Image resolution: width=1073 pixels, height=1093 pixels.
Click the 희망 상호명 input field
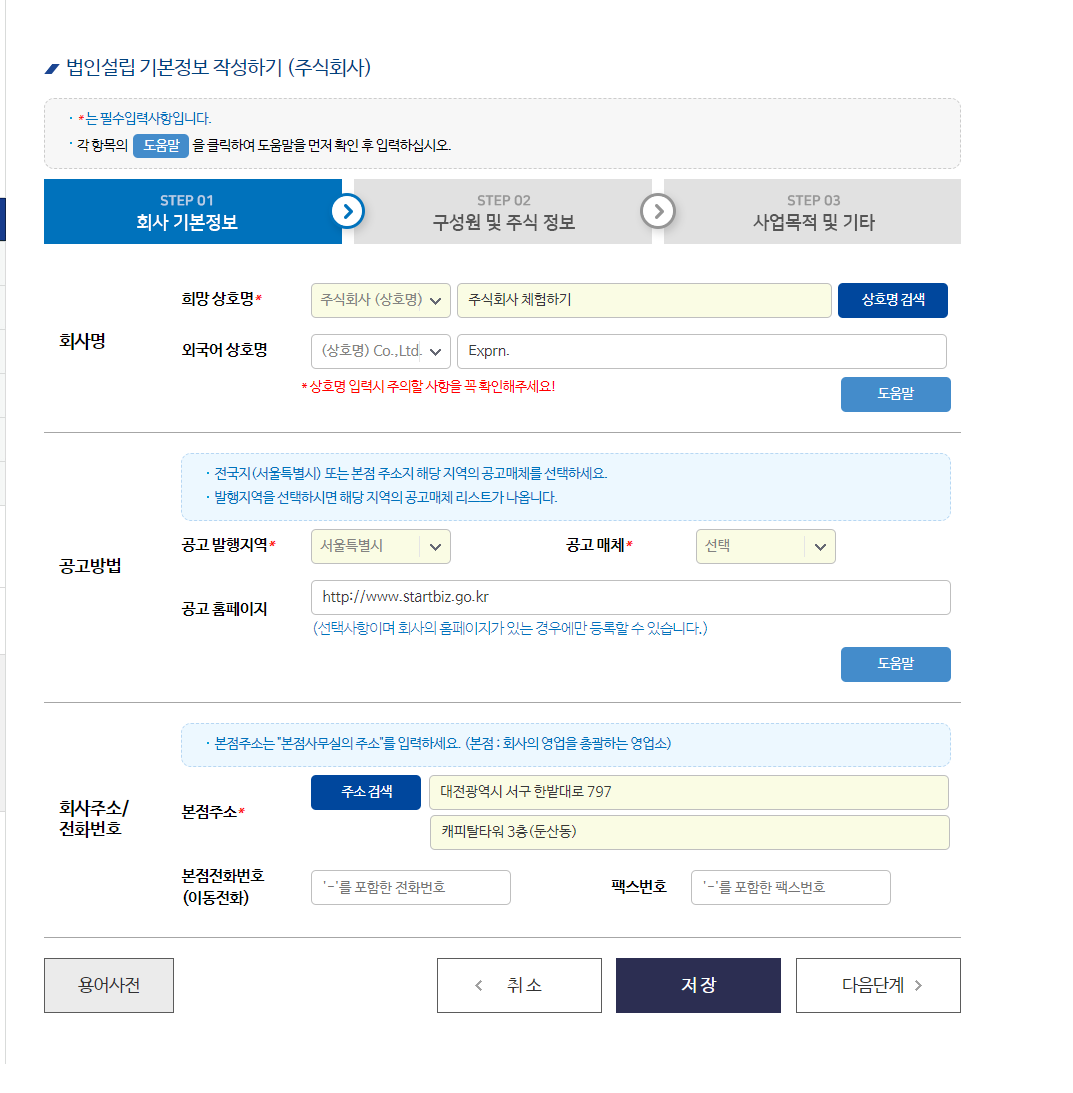point(644,300)
